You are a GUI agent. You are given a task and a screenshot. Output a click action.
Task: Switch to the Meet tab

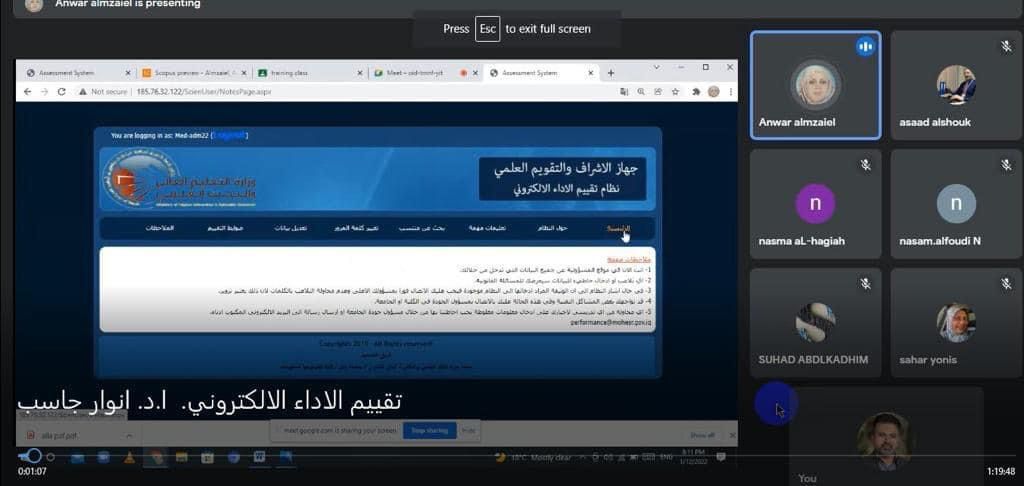click(x=426, y=73)
